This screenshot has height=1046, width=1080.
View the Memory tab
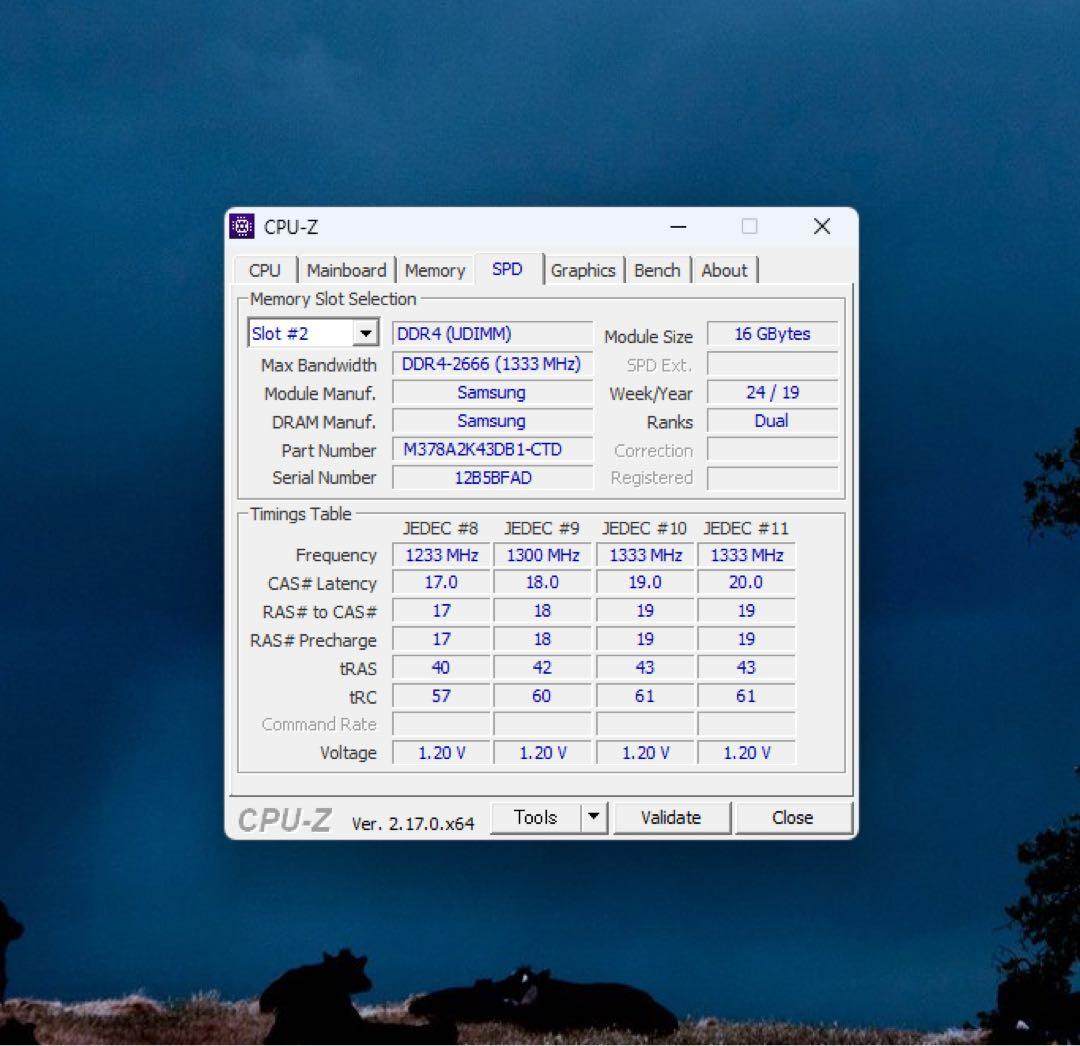click(x=435, y=269)
